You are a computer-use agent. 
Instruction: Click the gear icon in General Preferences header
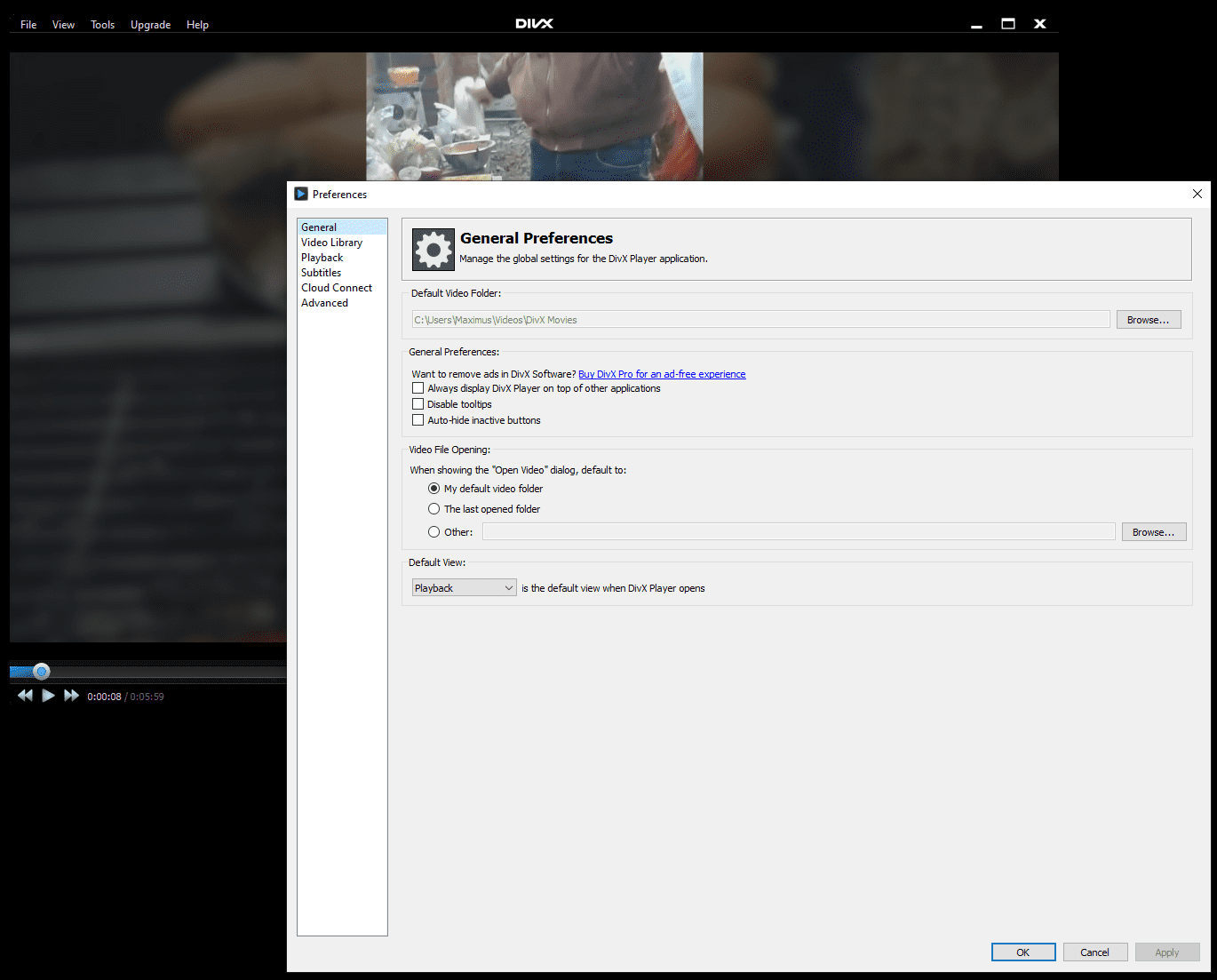(434, 250)
